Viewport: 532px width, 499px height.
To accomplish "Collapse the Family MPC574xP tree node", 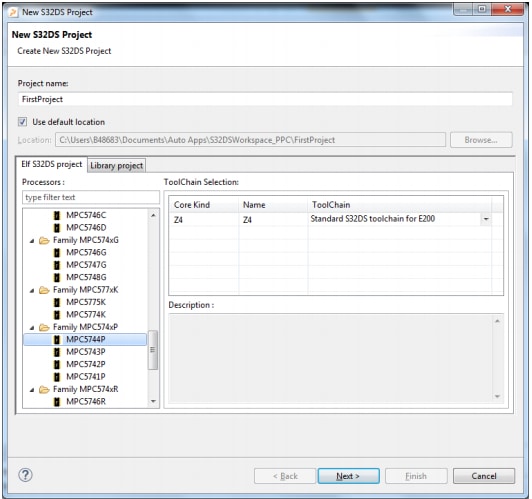I will (x=32, y=328).
